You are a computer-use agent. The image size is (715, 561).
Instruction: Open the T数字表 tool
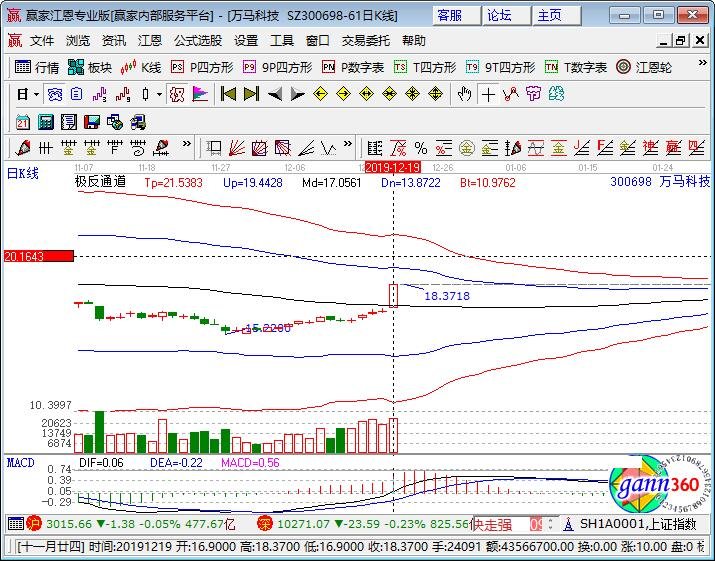576,68
